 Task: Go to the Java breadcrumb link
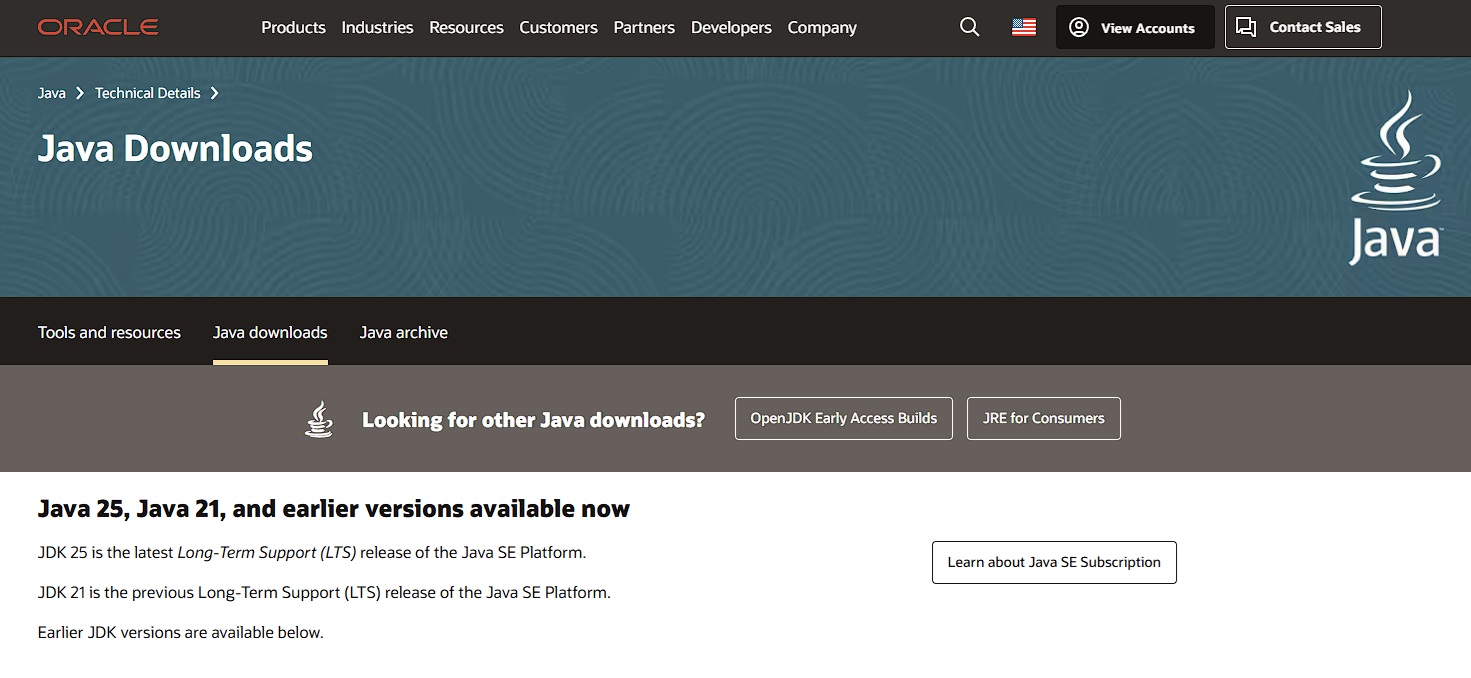pyautogui.click(x=52, y=93)
